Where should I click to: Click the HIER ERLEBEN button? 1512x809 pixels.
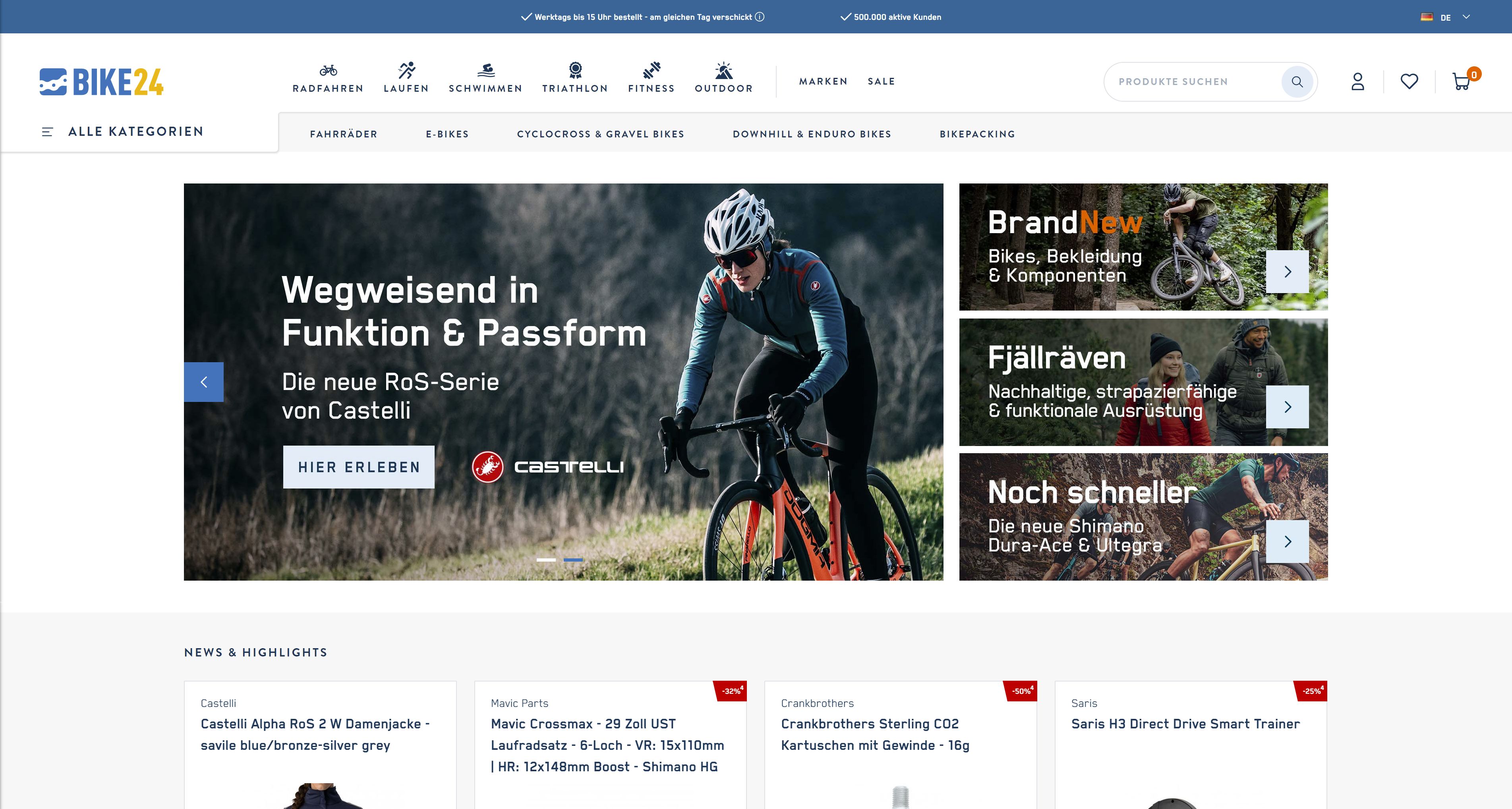(359, 466)
